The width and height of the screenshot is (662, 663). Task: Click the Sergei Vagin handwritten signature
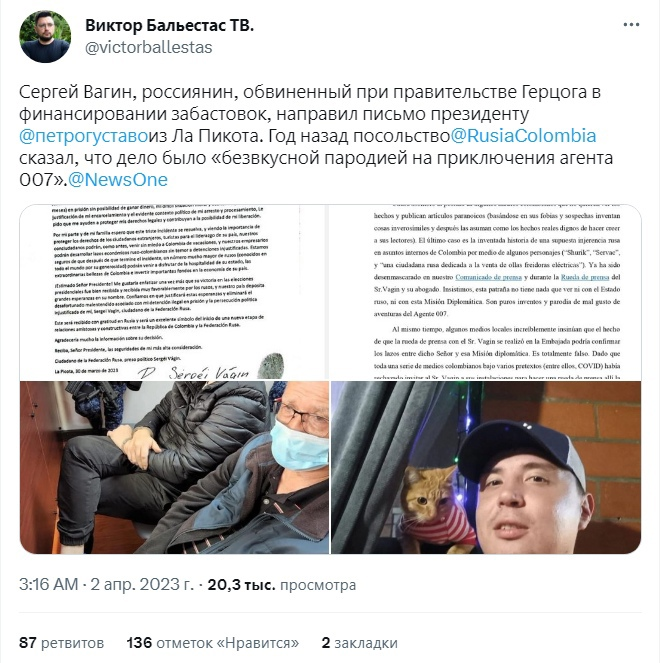coord(194,373)
